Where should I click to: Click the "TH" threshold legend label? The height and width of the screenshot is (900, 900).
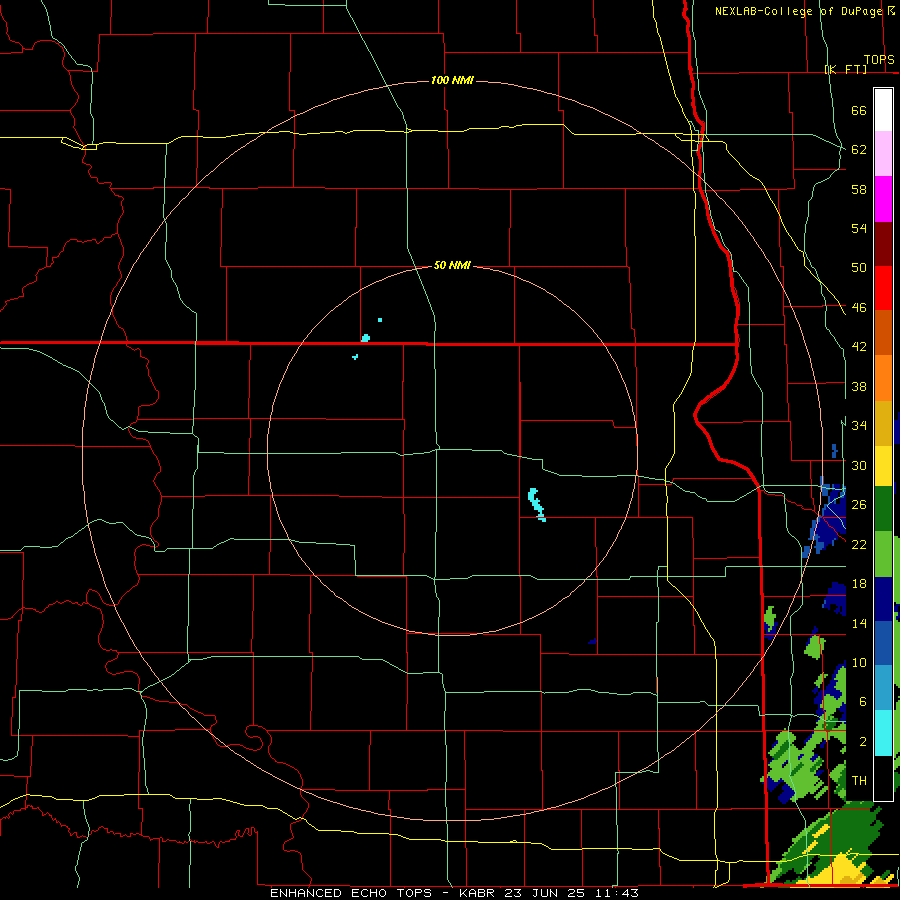[x=859, y=781]
